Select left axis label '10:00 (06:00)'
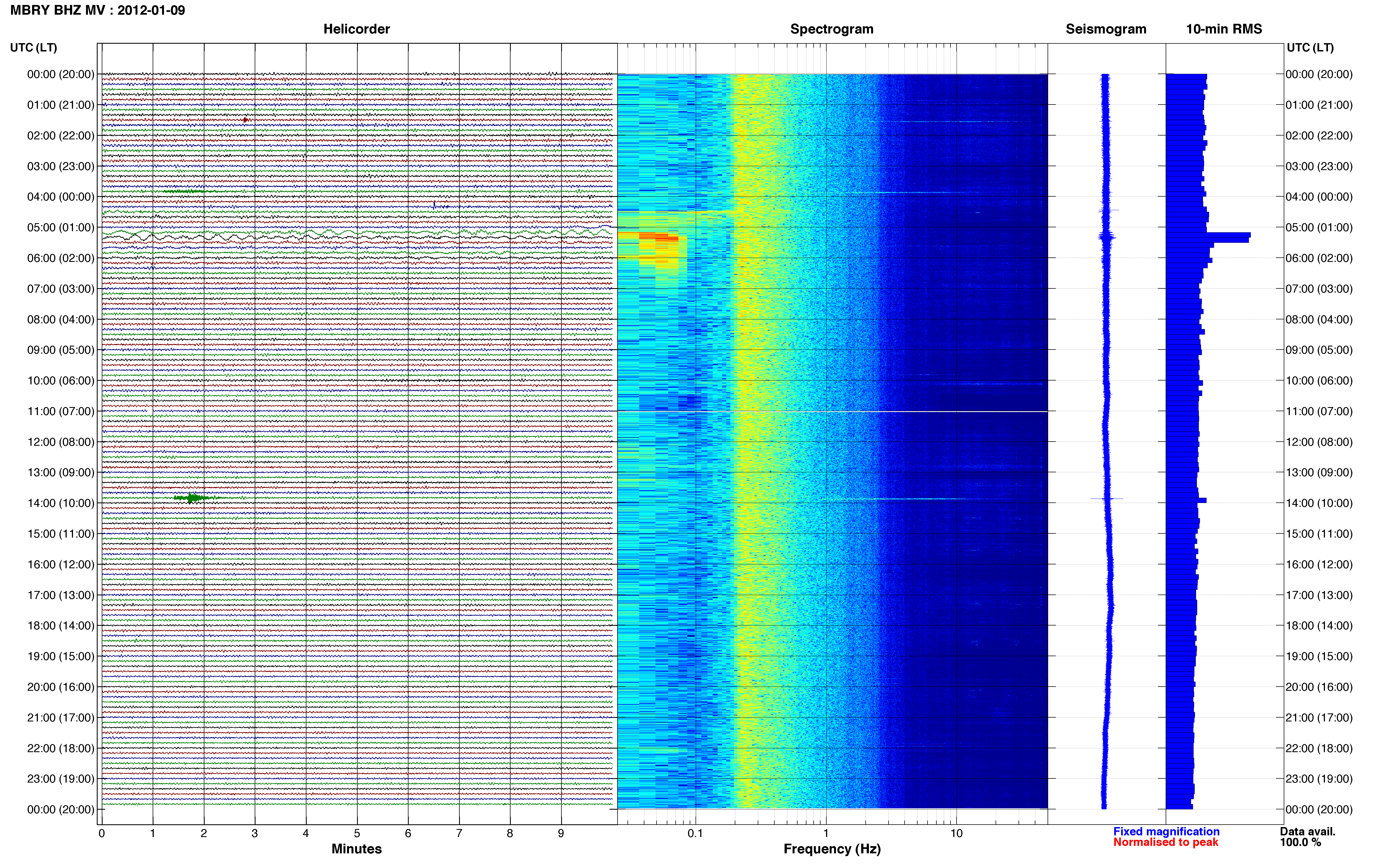 tap(61, 380)
